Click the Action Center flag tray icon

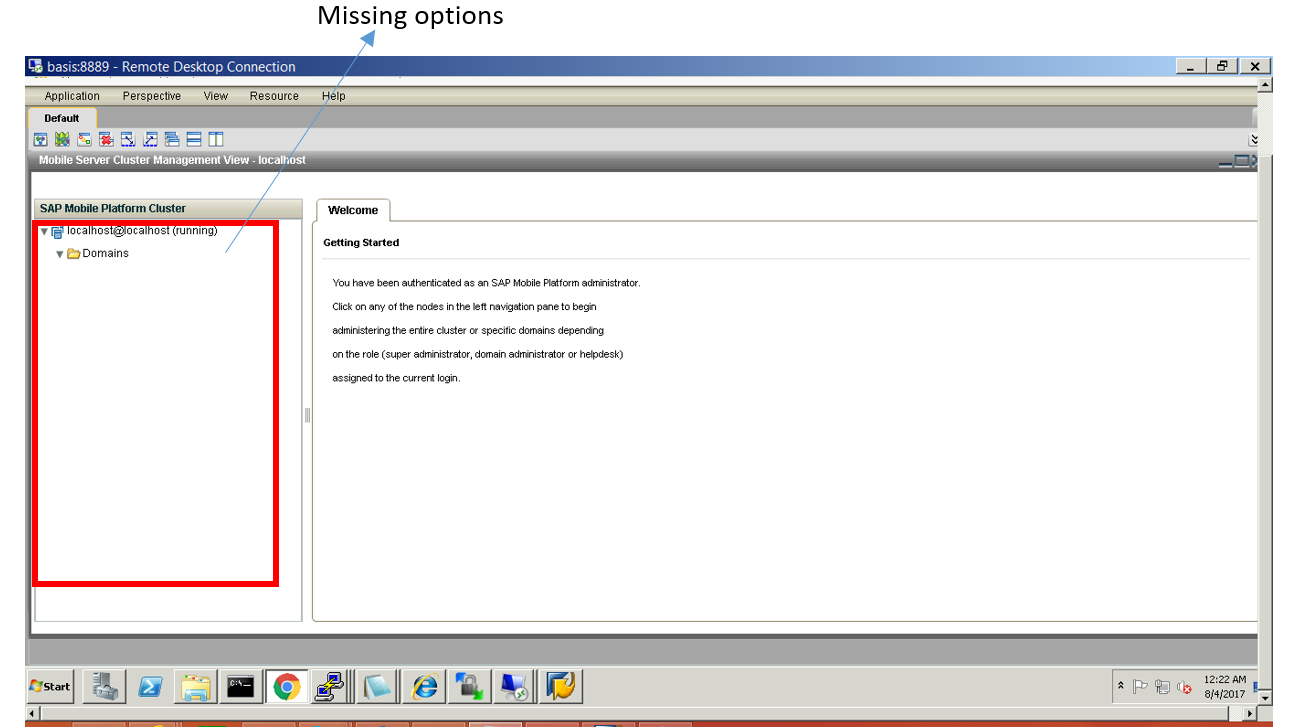pyautogui.click(x=1141, y=686)
